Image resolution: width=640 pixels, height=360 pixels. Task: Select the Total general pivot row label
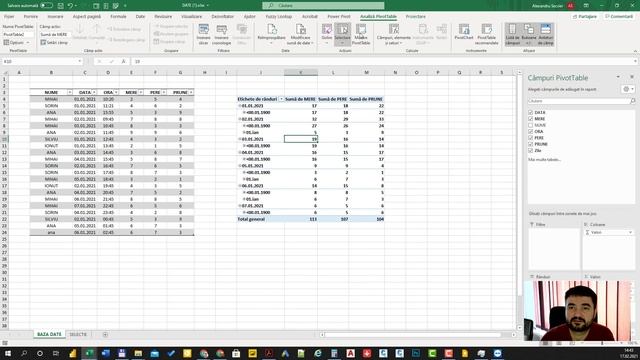[x=251, y=219]
